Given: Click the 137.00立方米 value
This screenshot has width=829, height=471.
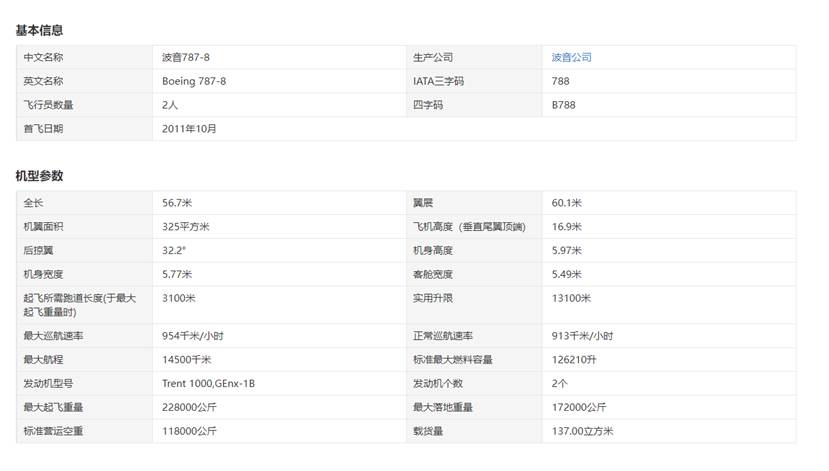Looking at the screenshot, I should (x=583, y=431).
